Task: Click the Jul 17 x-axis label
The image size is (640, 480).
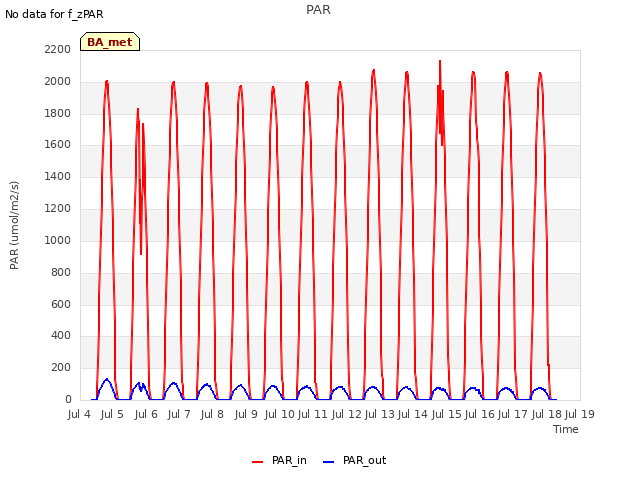Action: [x=513, y=414]
